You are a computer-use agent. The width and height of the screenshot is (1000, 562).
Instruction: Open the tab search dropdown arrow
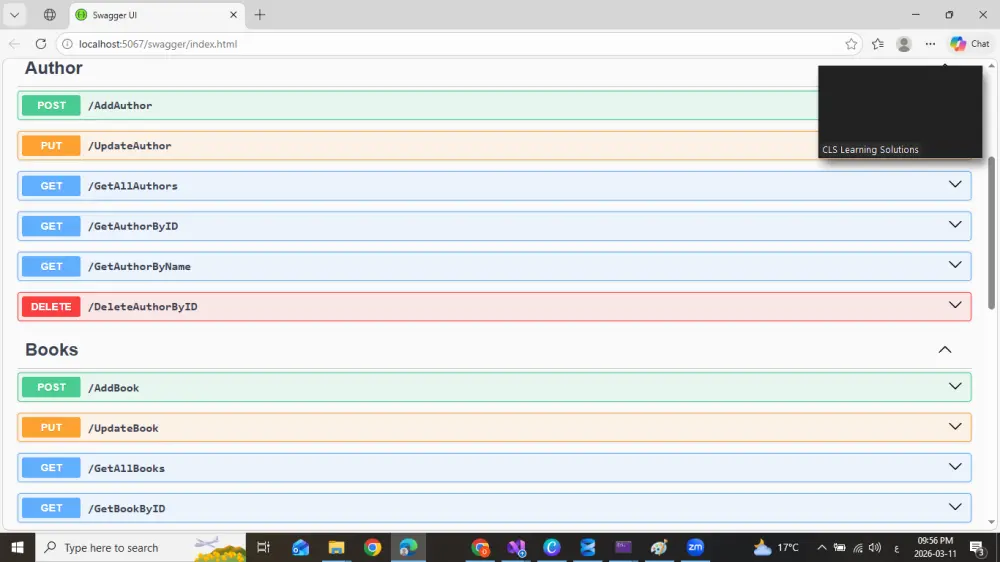point(14,15)
